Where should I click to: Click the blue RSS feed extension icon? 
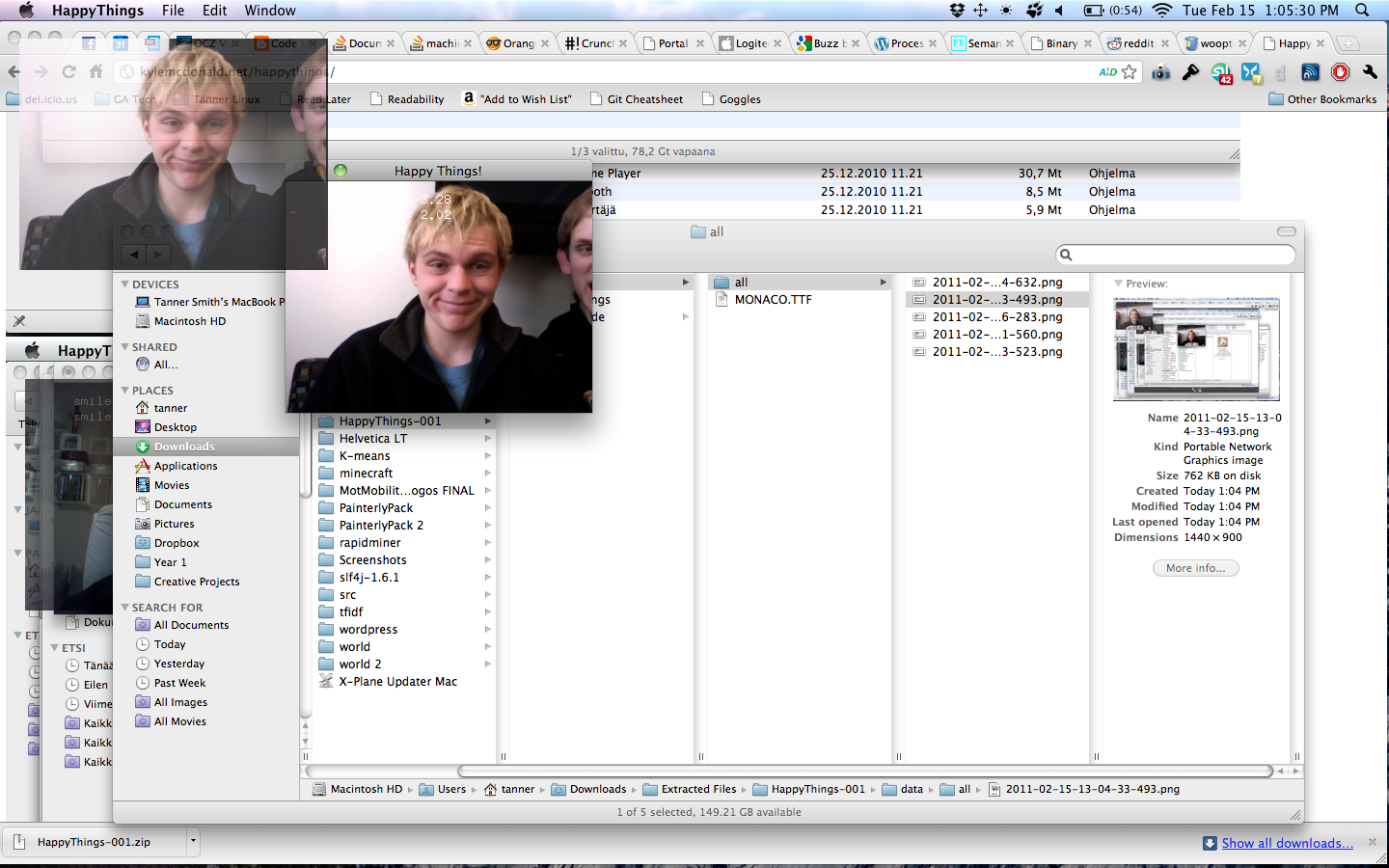pos(1310,72)
